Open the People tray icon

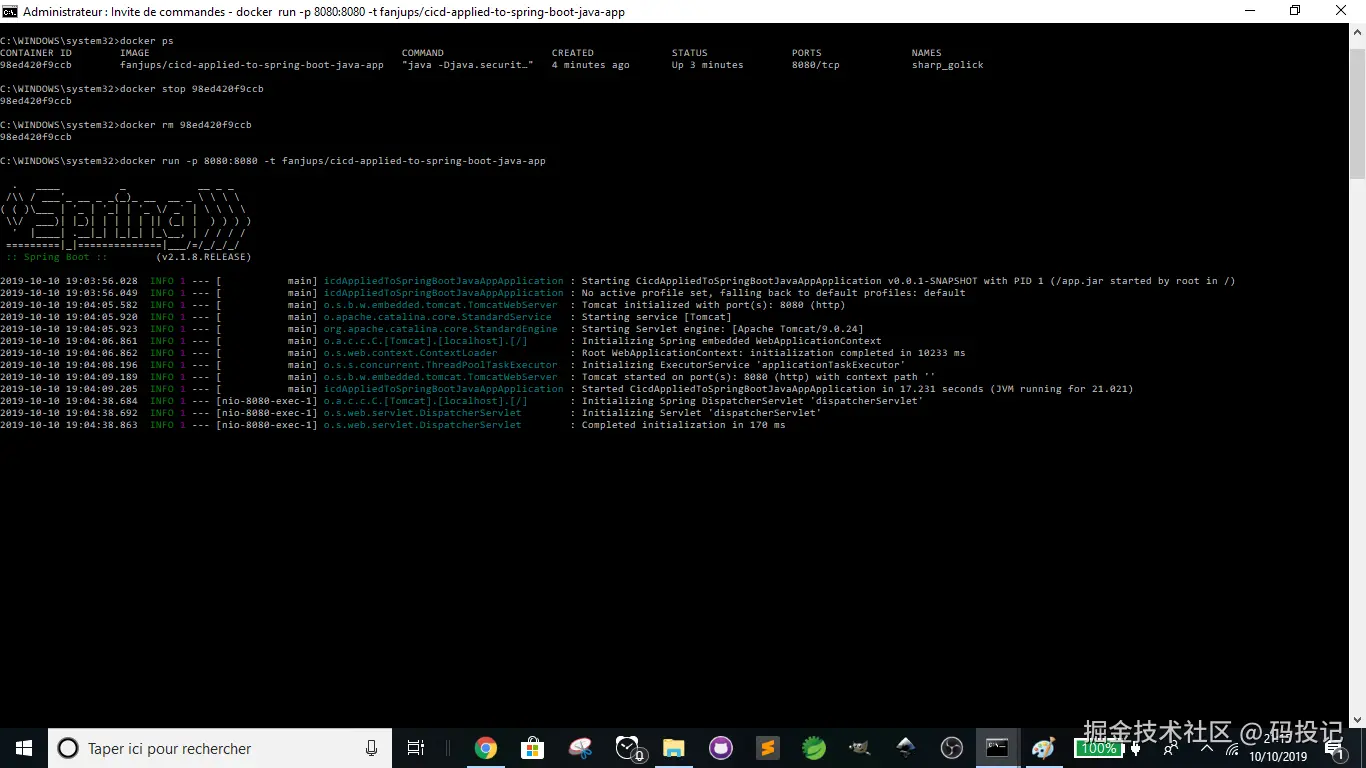[x=1170, y=748]
